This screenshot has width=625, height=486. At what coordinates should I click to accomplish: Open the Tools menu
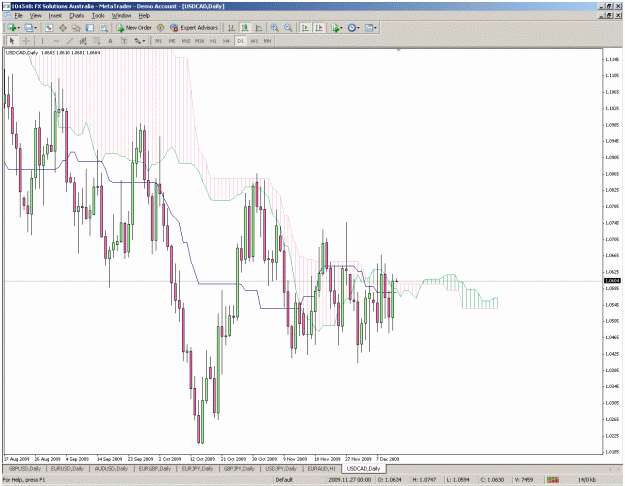pos(98,16)
